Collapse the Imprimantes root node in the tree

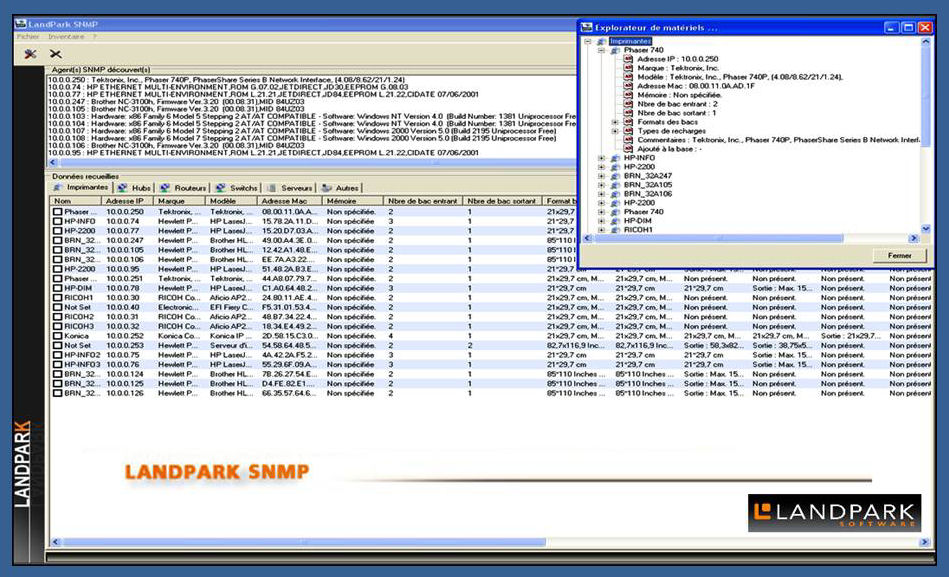(588, 41)
